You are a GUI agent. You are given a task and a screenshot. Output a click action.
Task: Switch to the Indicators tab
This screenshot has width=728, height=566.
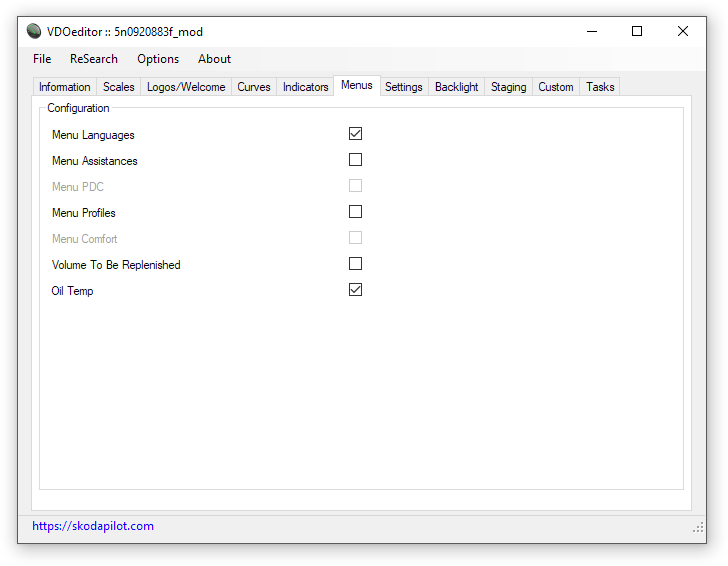point(305,87)
